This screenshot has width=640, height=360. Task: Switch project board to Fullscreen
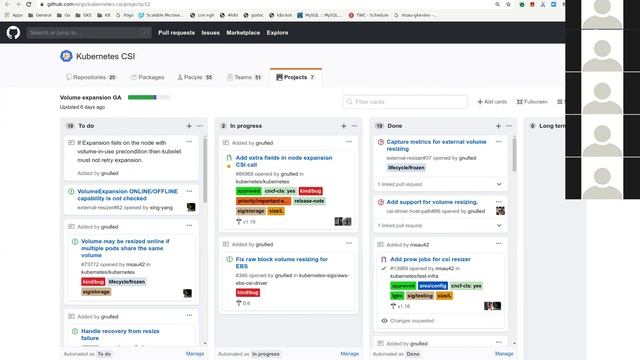(532, 102)
